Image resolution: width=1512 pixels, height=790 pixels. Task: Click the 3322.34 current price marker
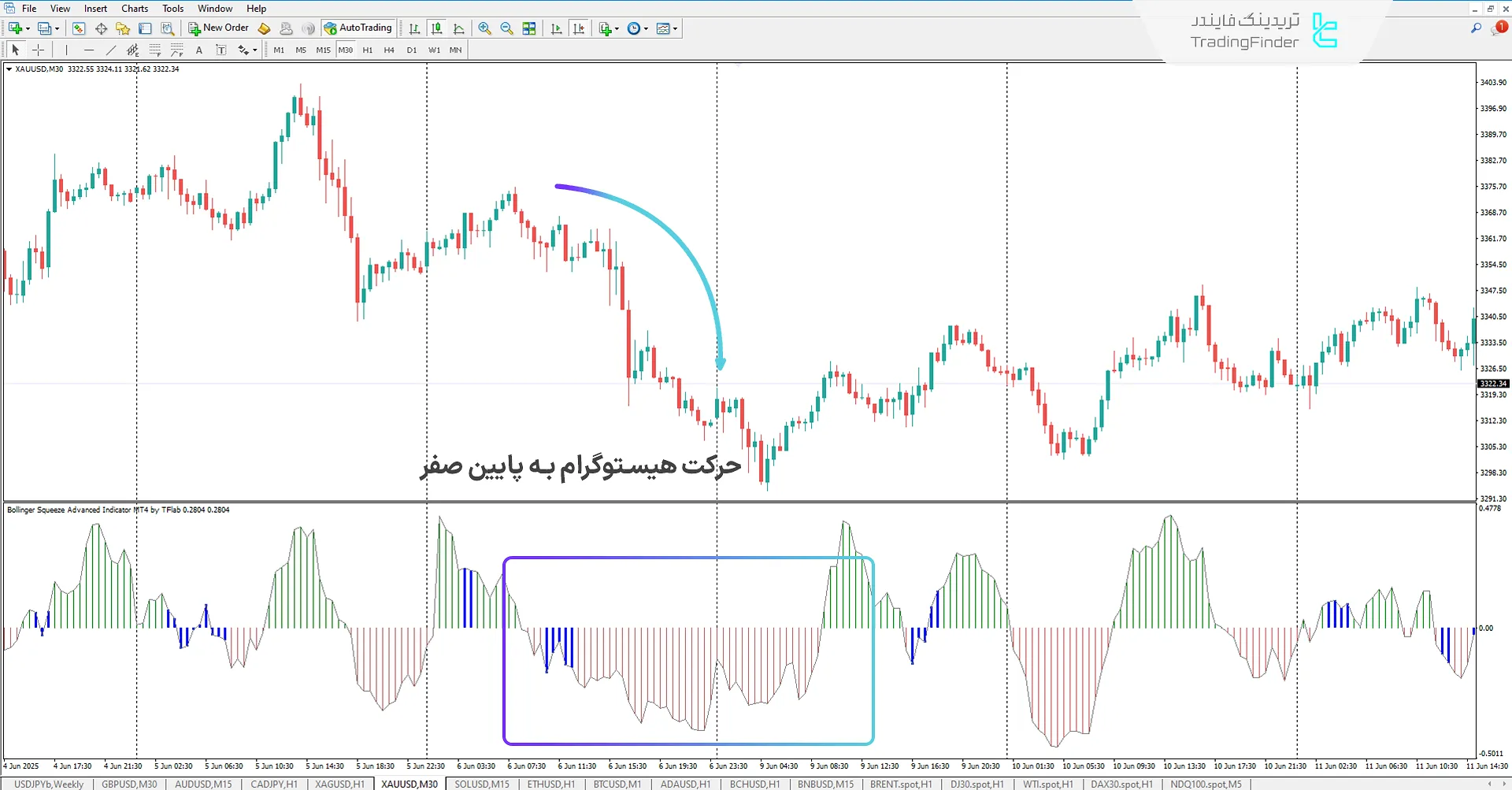pos(1492,384)
